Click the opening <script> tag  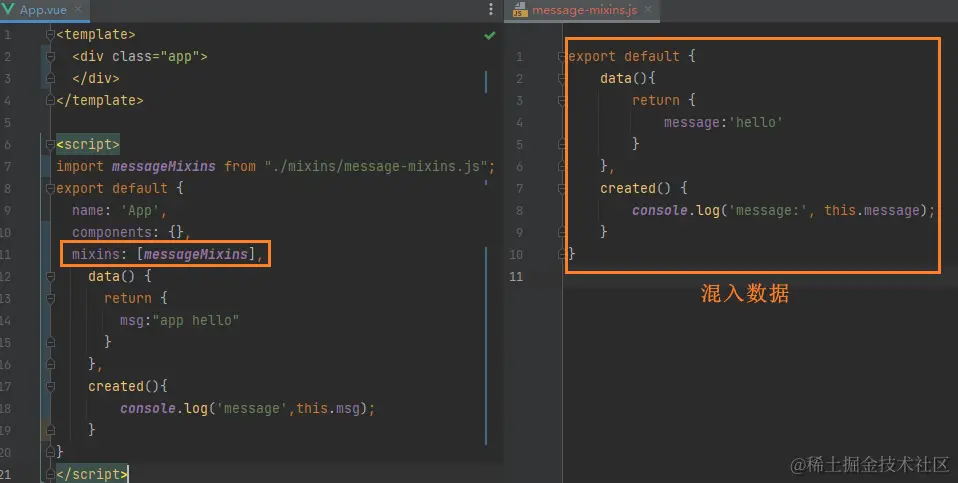pos(88,145)
